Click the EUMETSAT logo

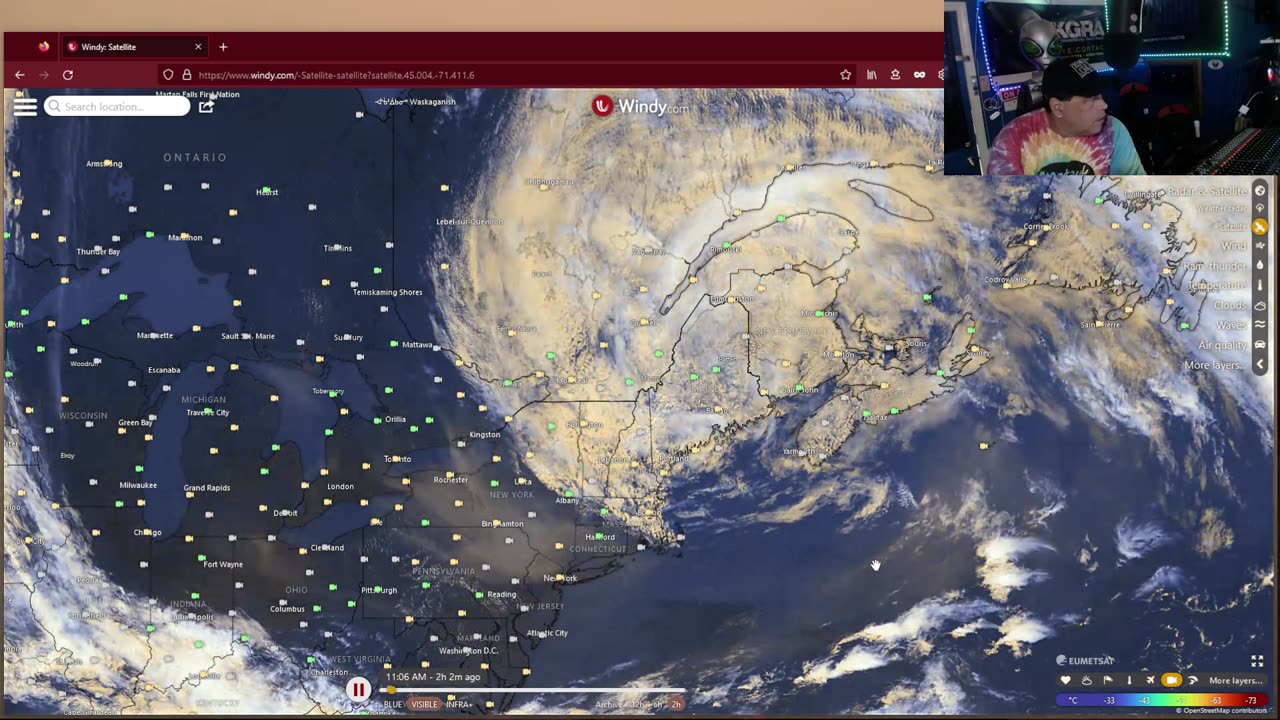pos(1085,660)
